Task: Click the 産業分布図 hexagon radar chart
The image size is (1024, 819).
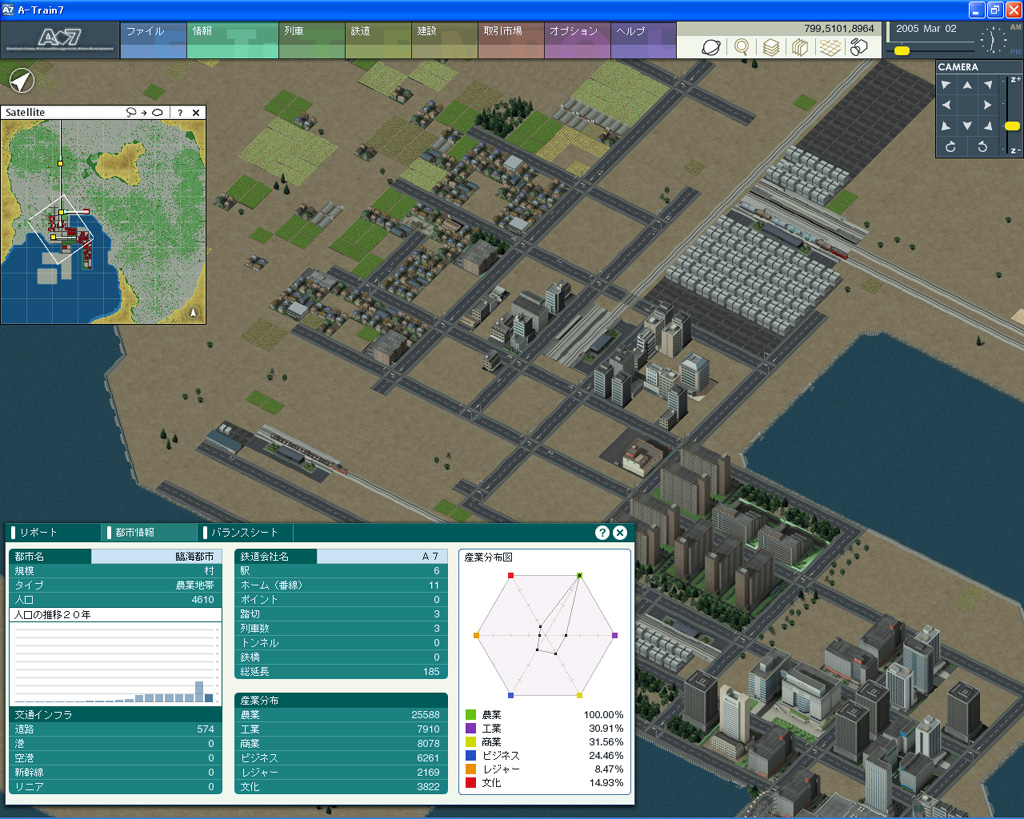Action: pyautogui.click(x=545, y=635)
